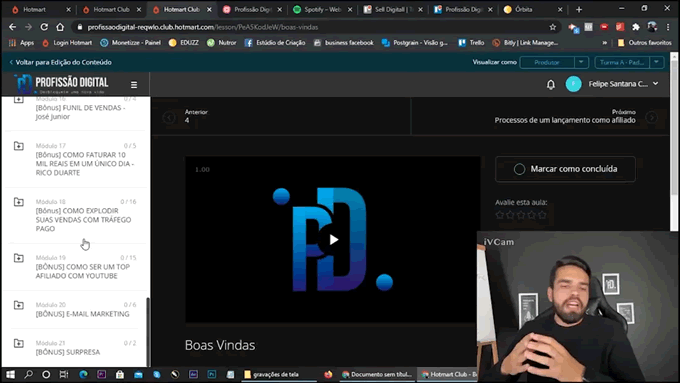Open the taskbar search magnifier
The height and width of the screenshot is (383, 680).
pyautogui.click(x=29, y=374)
